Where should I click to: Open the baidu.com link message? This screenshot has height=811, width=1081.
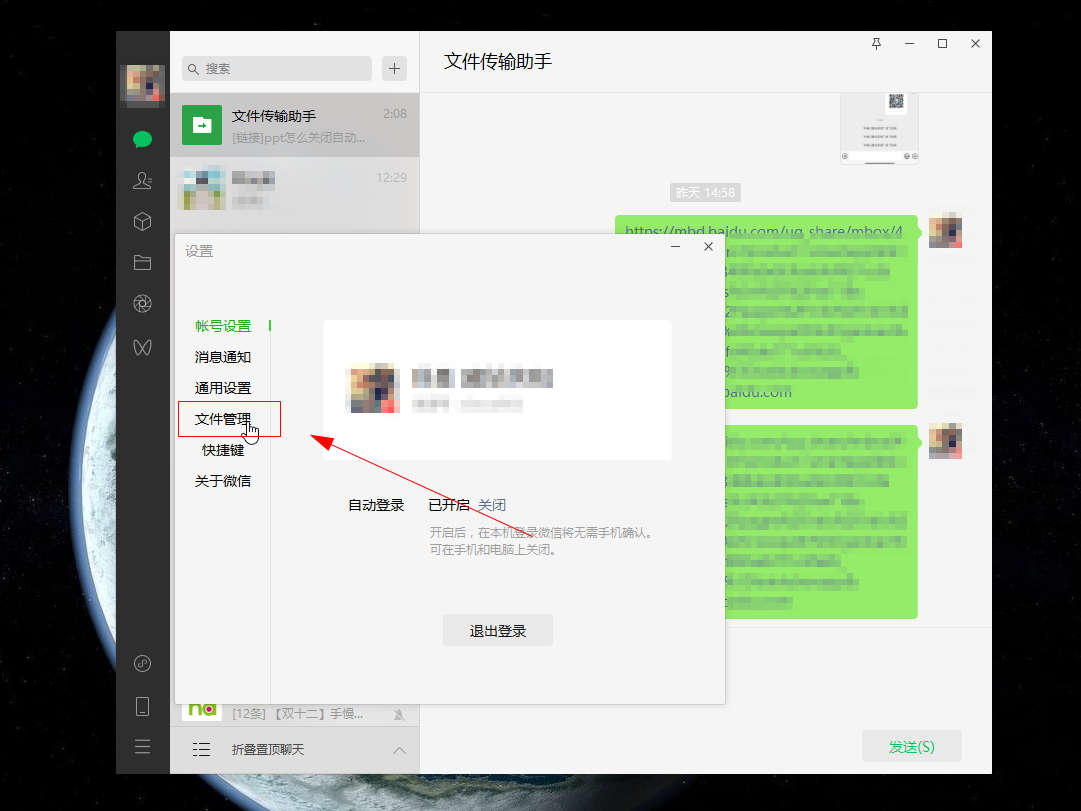pos(766,312)
